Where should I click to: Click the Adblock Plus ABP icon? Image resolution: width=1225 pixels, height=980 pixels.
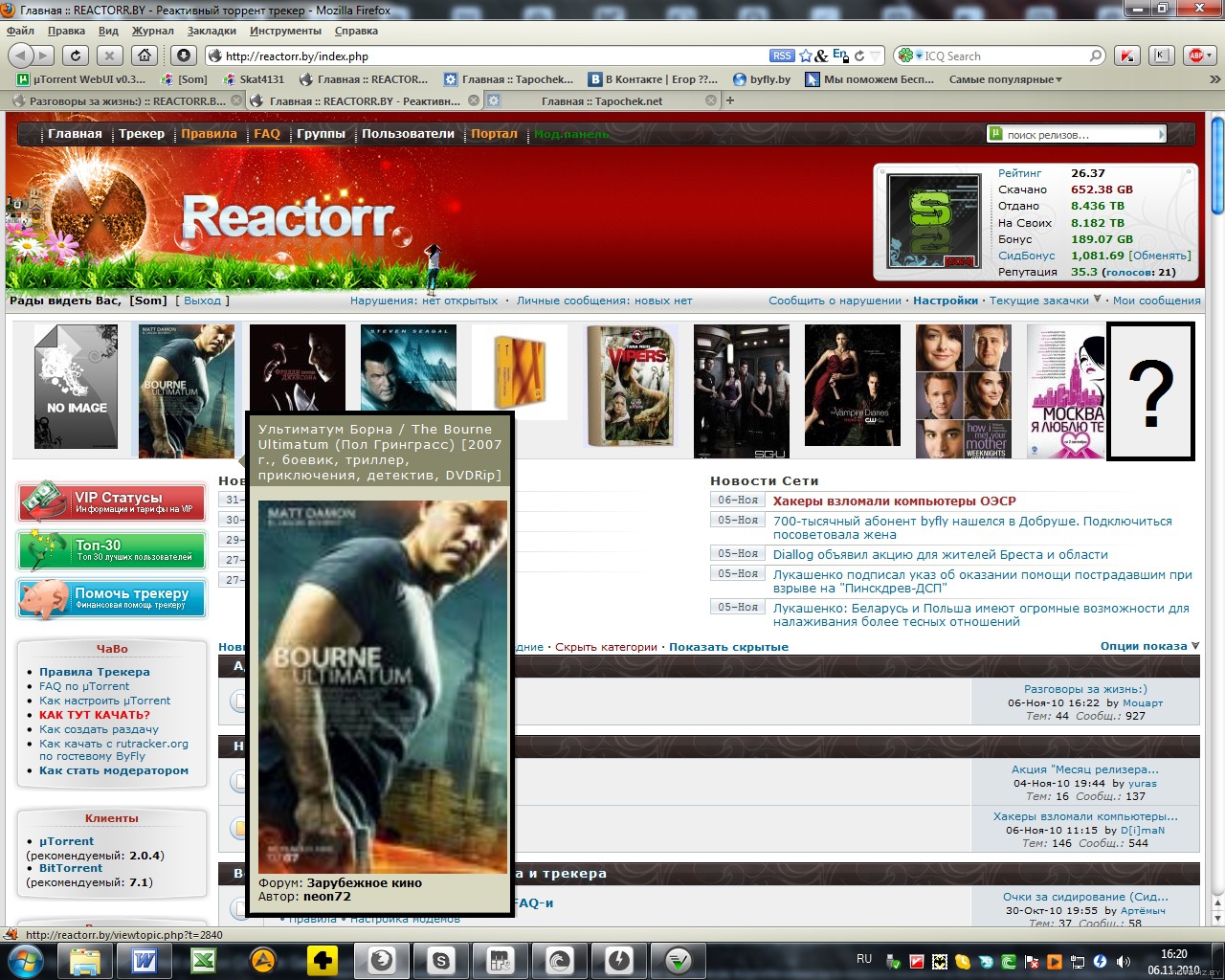[x=1195, y=56]
